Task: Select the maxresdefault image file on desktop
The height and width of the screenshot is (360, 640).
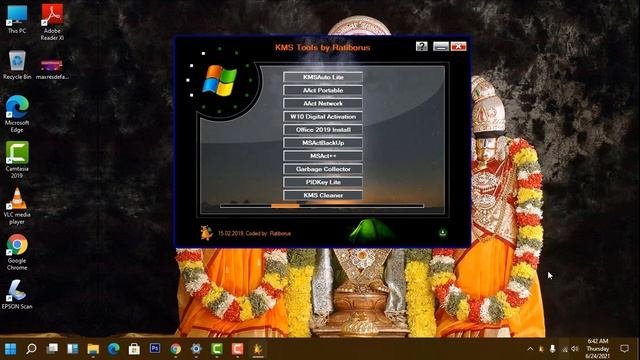Action: click(x=52, y=69)
